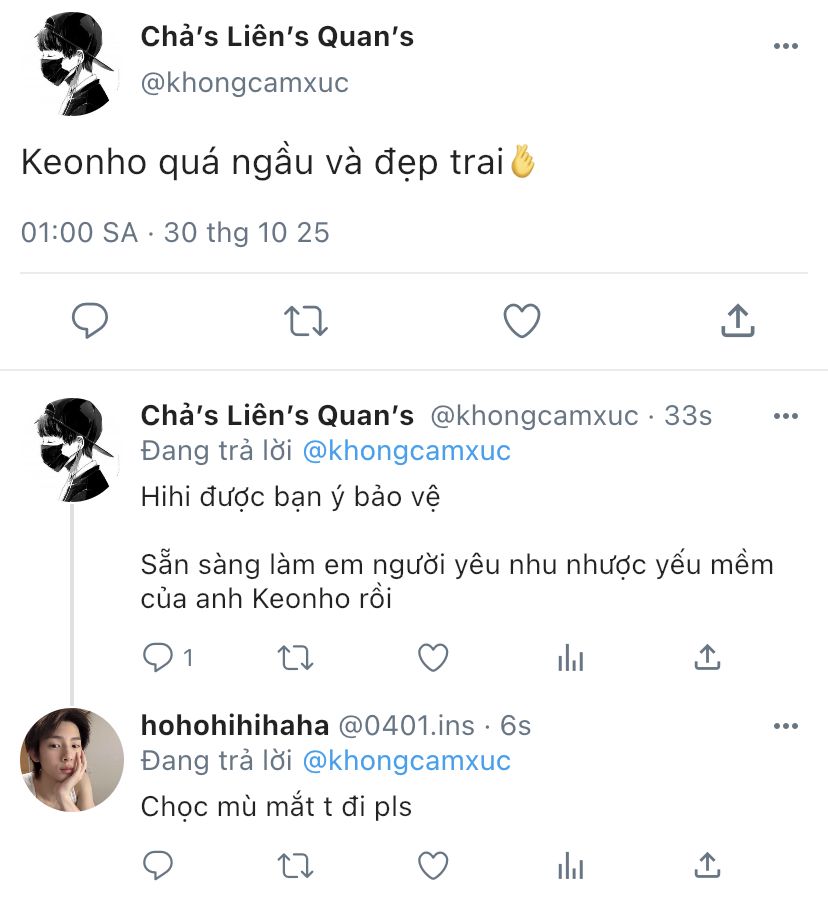Open the more options menu on the main tweet

point(786,46)
